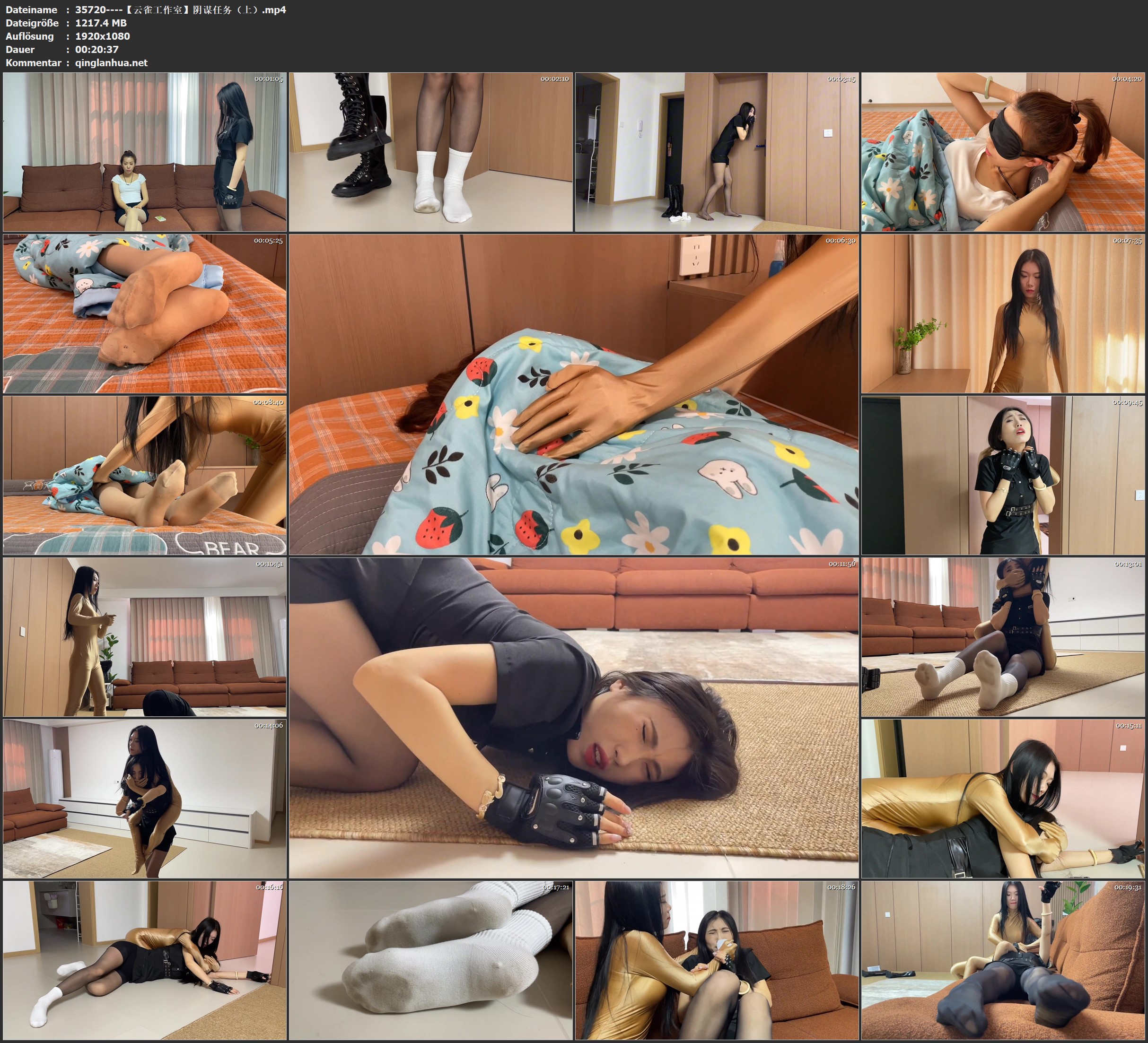The width and height of the screenshot is (1148, 1043).
Task: Select the frame timestamped 00:08:40
Action: [x=145, y=475]
